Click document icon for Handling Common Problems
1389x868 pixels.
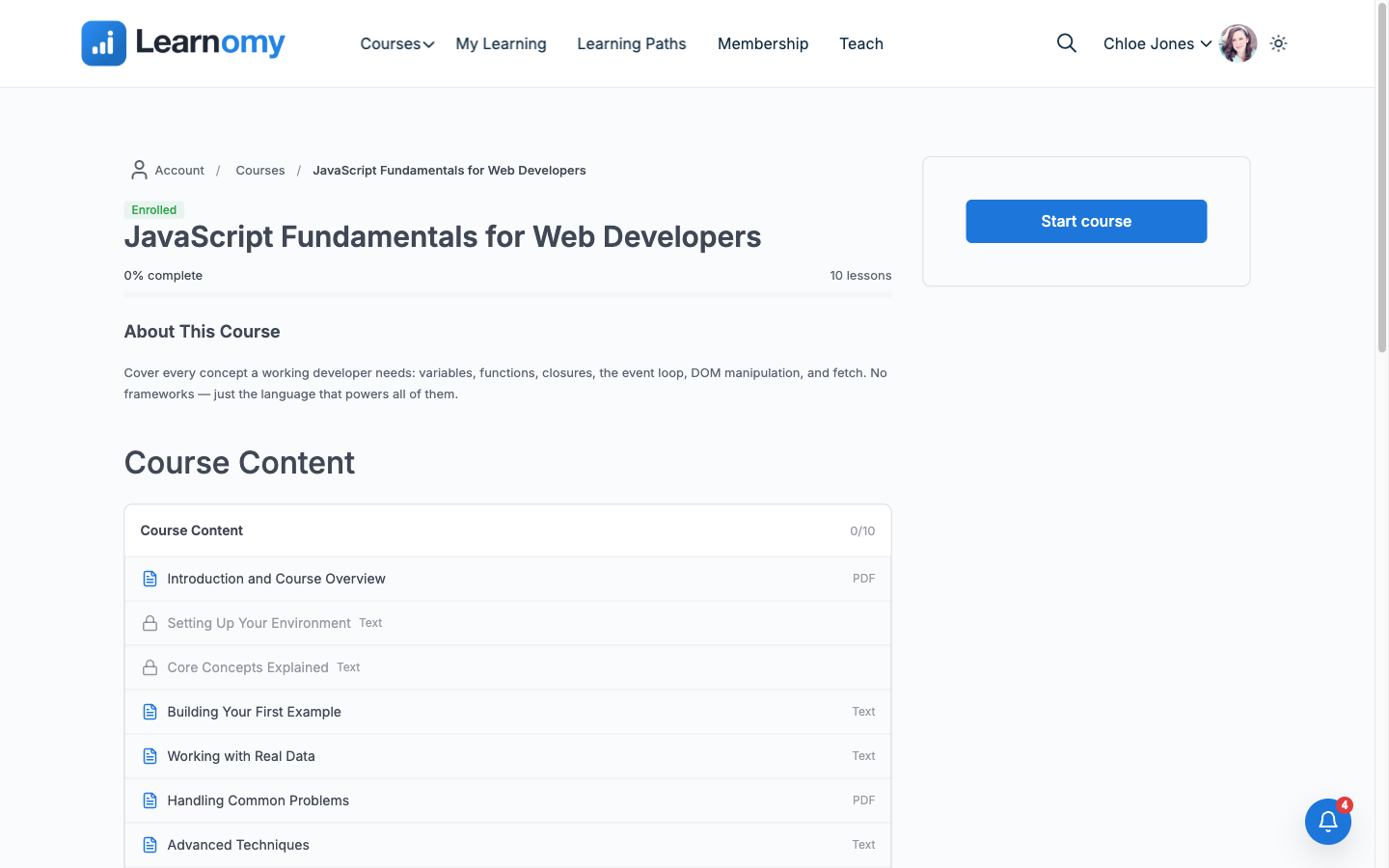(150, 800)
